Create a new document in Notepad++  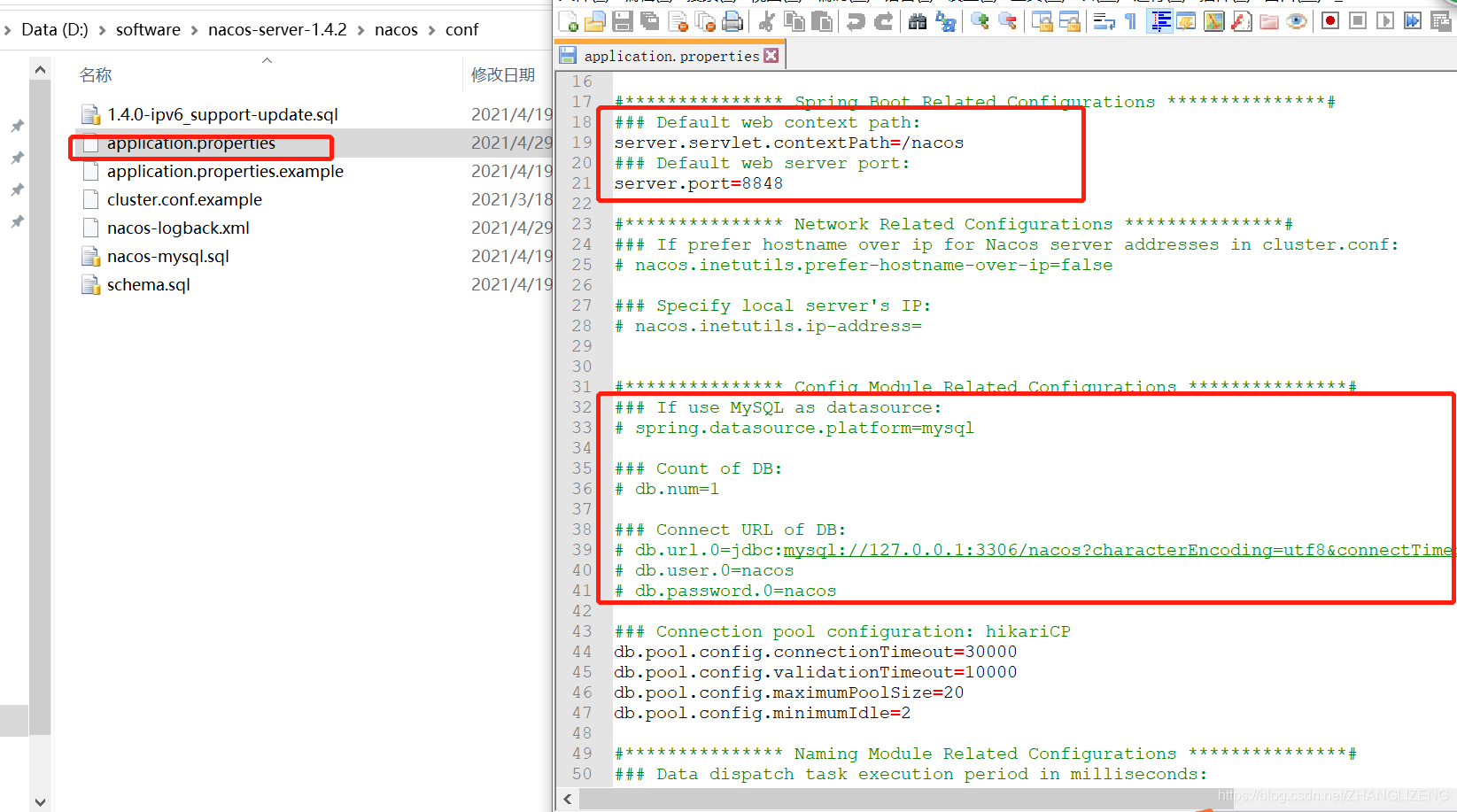(569, 21)
